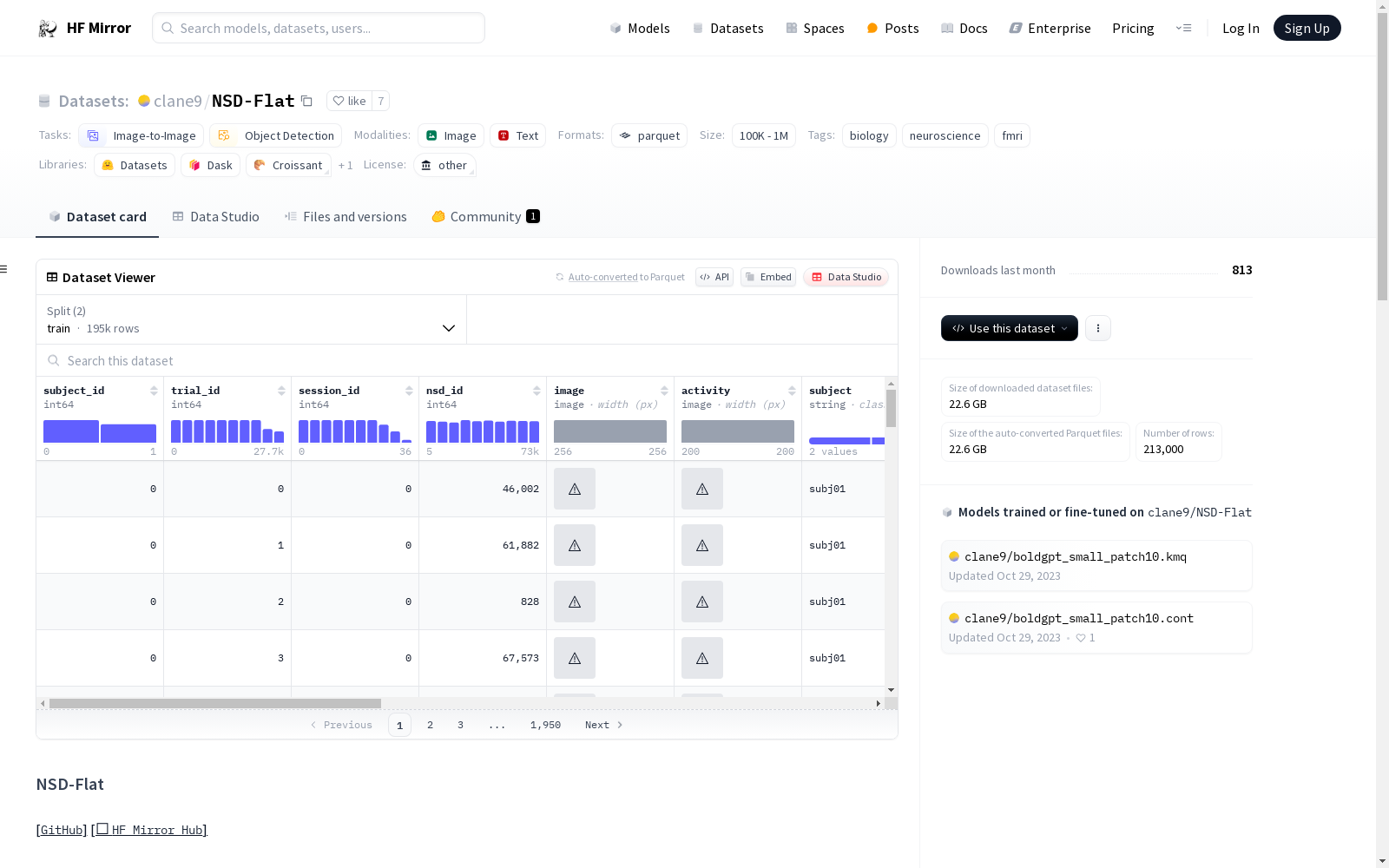This screenshot has height=868, width=1389.
Task: Click the subject_id distribution histogram
Action: pyautogui.click(x=100, y=431)
